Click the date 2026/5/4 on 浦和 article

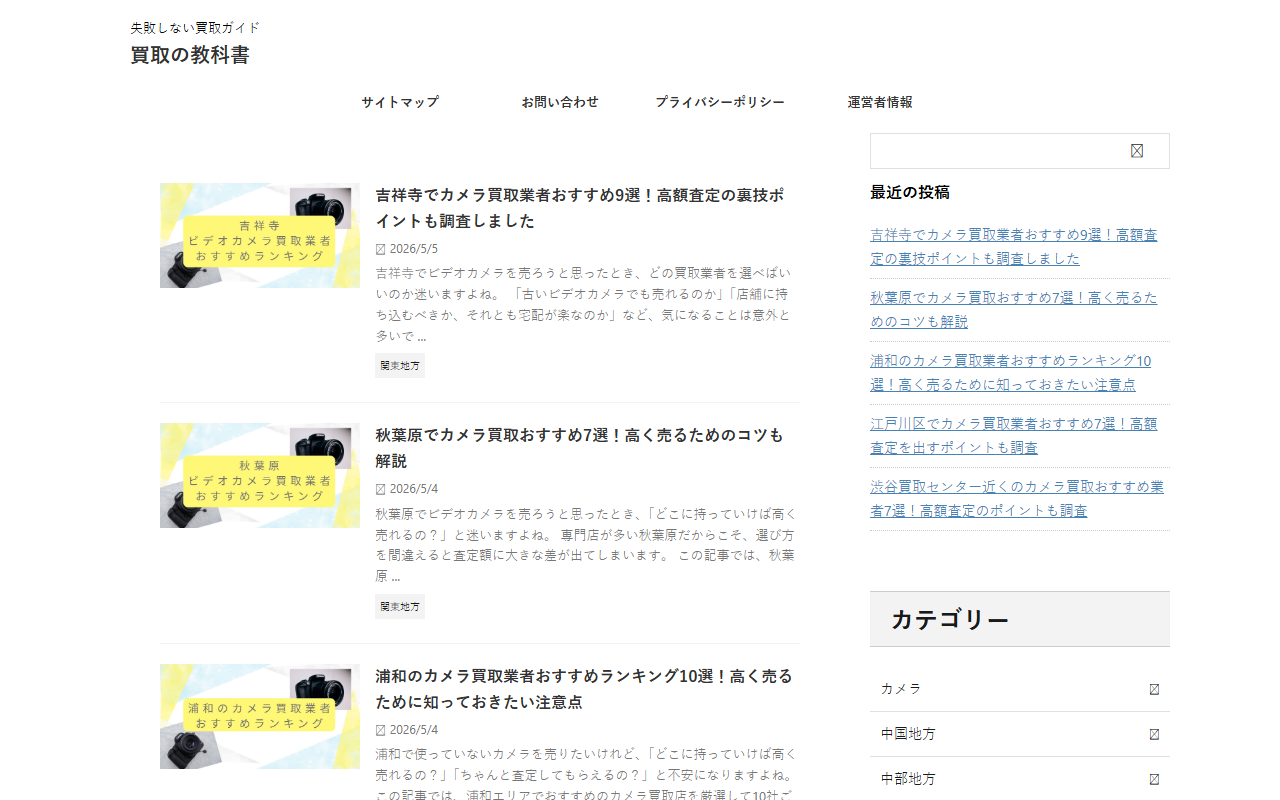tap(413, 730)
